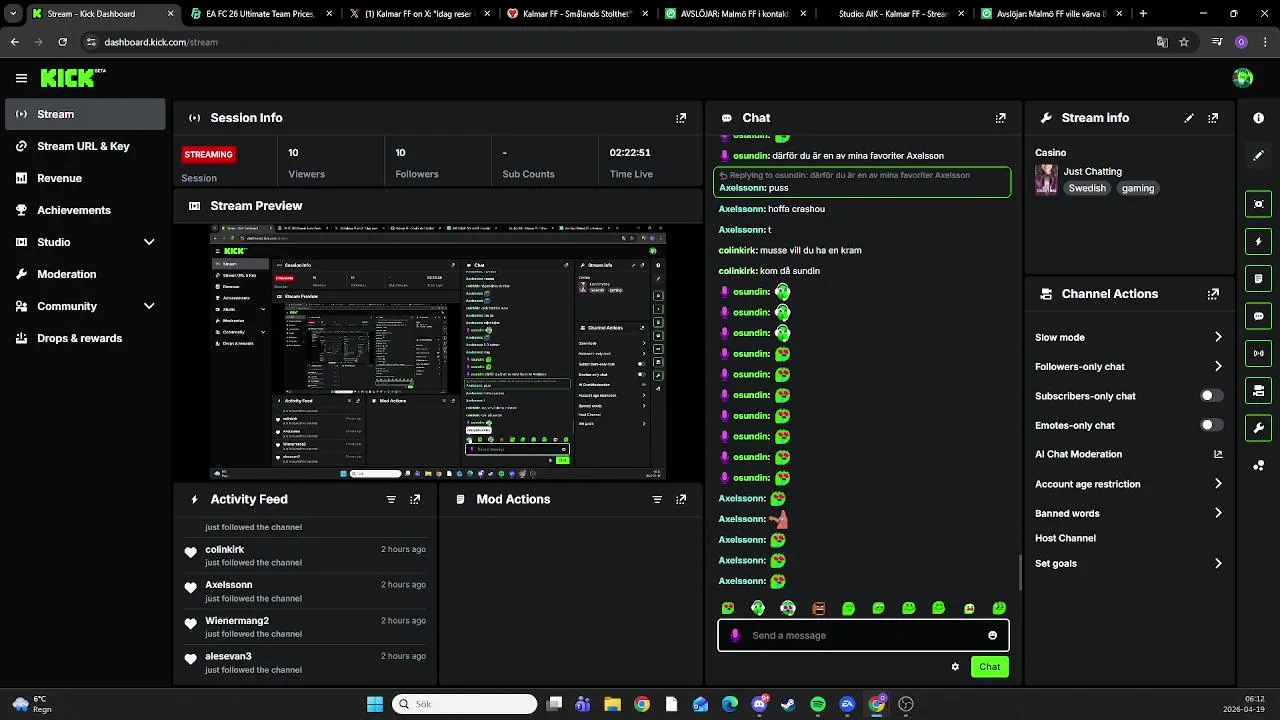Toggle the wrench stream info icon in right sidebar
The height and width of the screenshot is (720, 1280).
click(1259, 428)
